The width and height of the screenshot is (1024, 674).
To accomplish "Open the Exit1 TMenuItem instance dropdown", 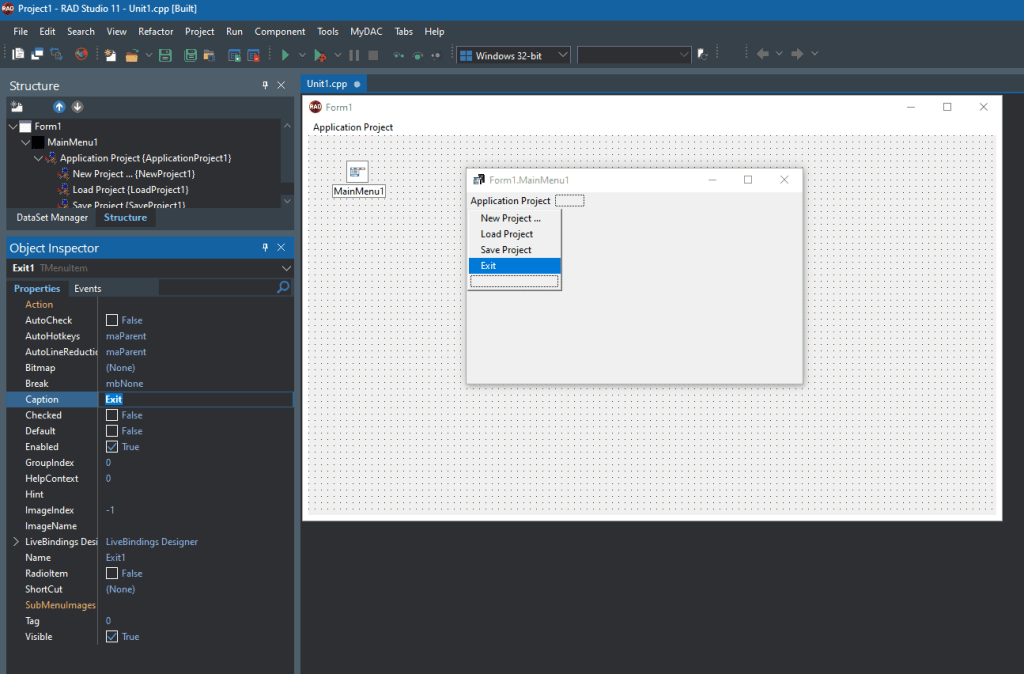I will click(x=286, y=268).
